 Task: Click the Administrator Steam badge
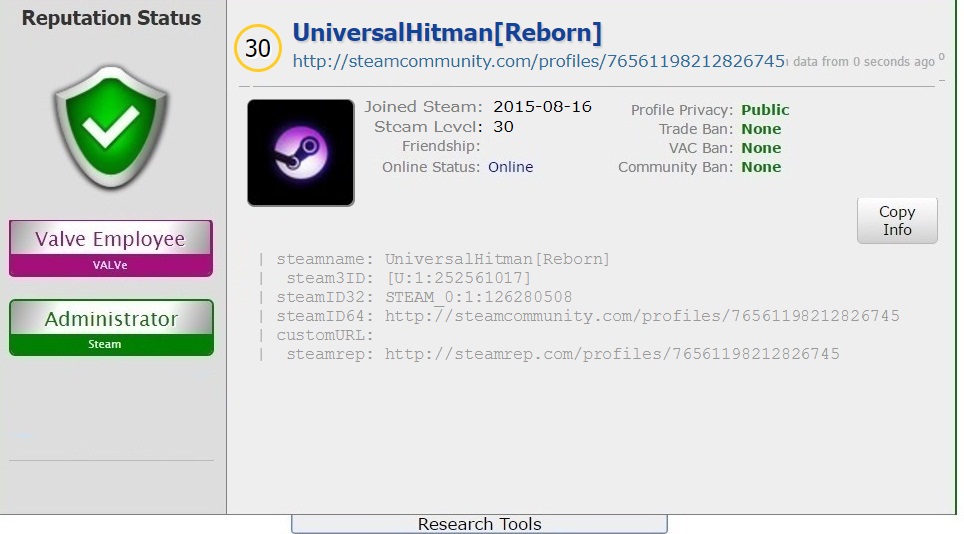click(111, 327)
